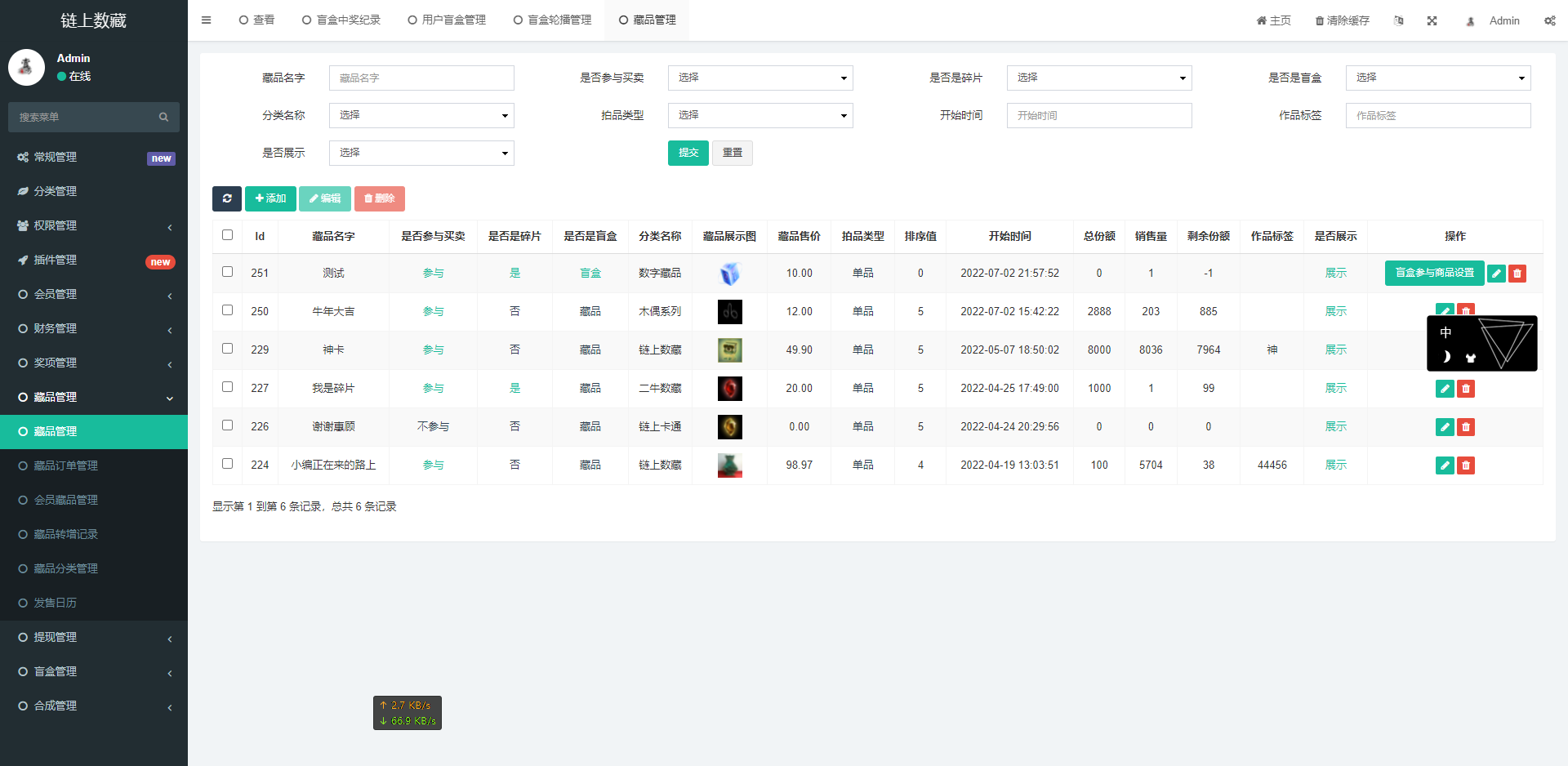Screen dimensions: 1568x766
Task: Tick the checkbox for Id 224
Action: (x=227, y=463)
